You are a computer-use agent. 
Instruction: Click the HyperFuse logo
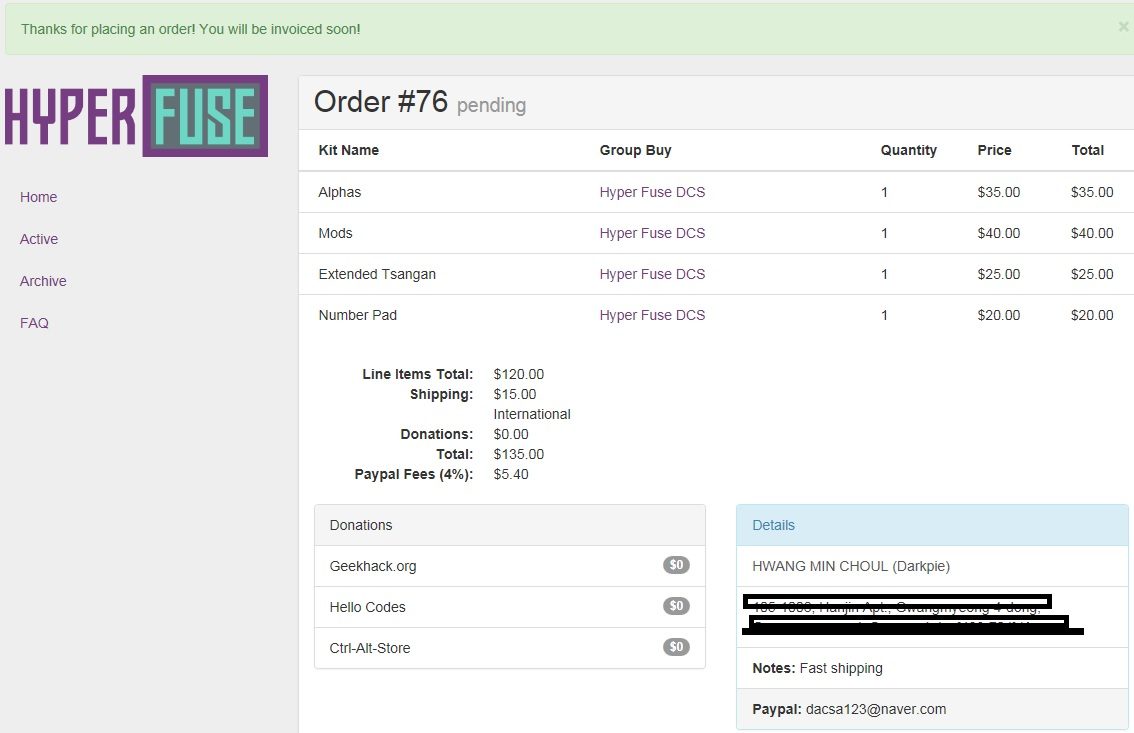pos(136,116)
